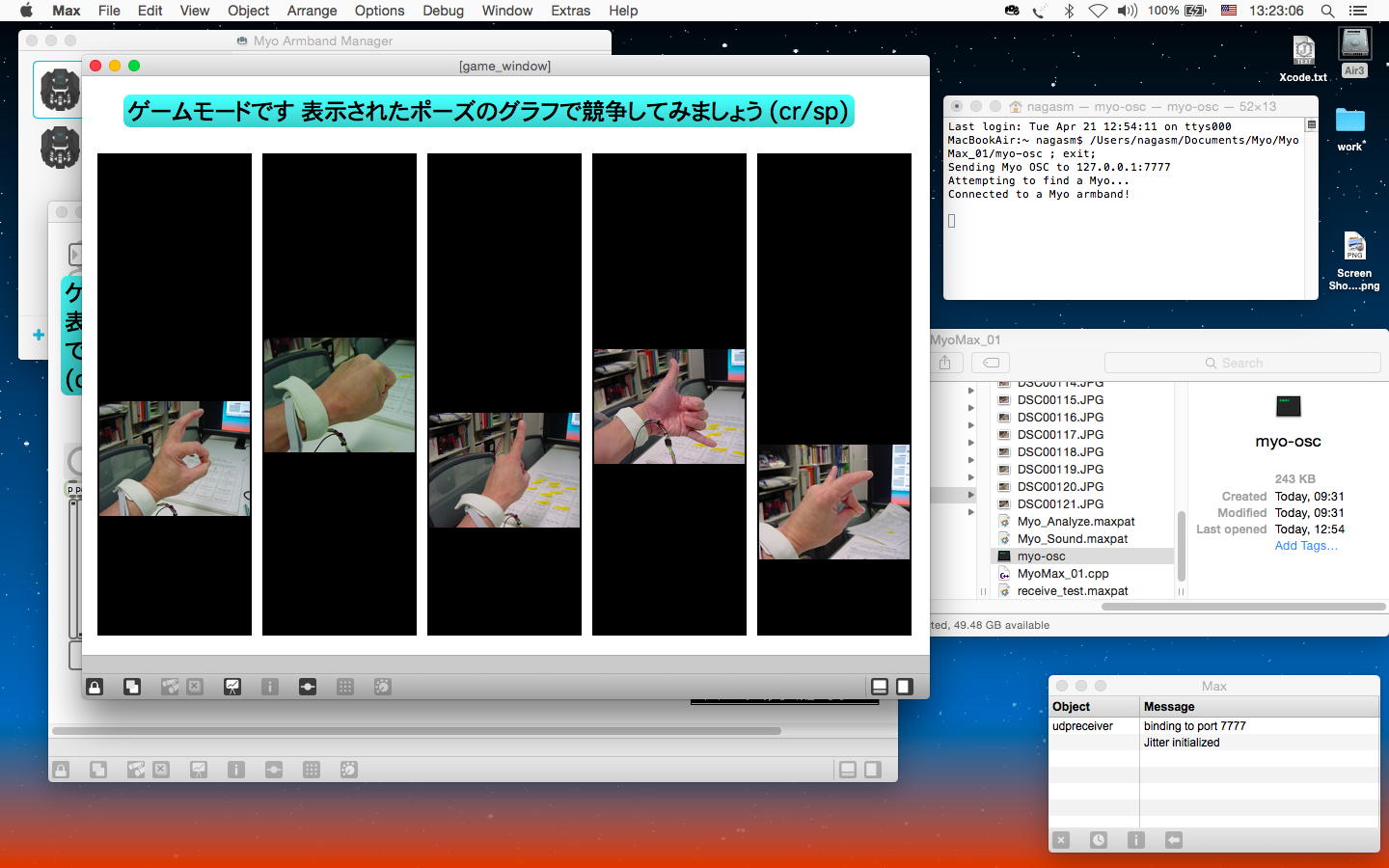Image resolution: width=1389 pixels, height=868 pixels.
Task: Toggle bottom toolbar view in game_window
Action: click(880, 687)
